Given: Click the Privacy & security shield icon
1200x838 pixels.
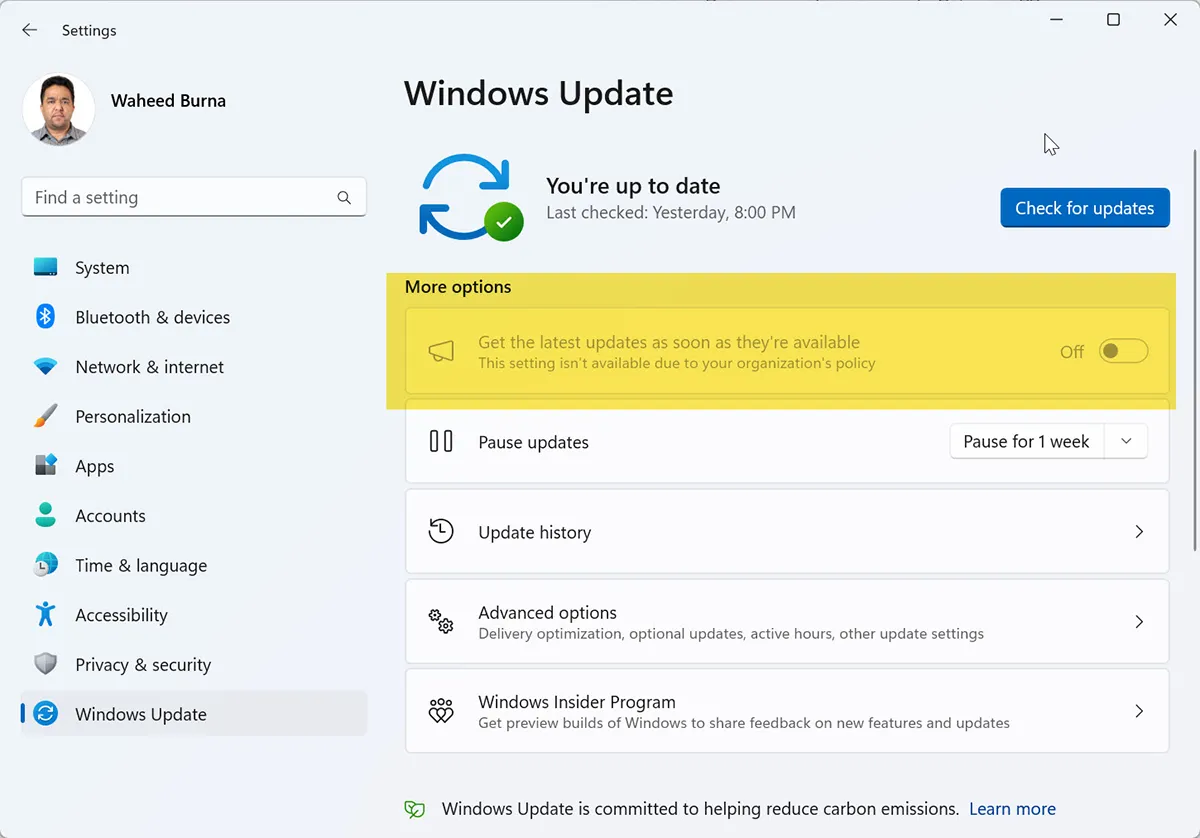Looking at the screenshot, I should [x=45, y=664].
